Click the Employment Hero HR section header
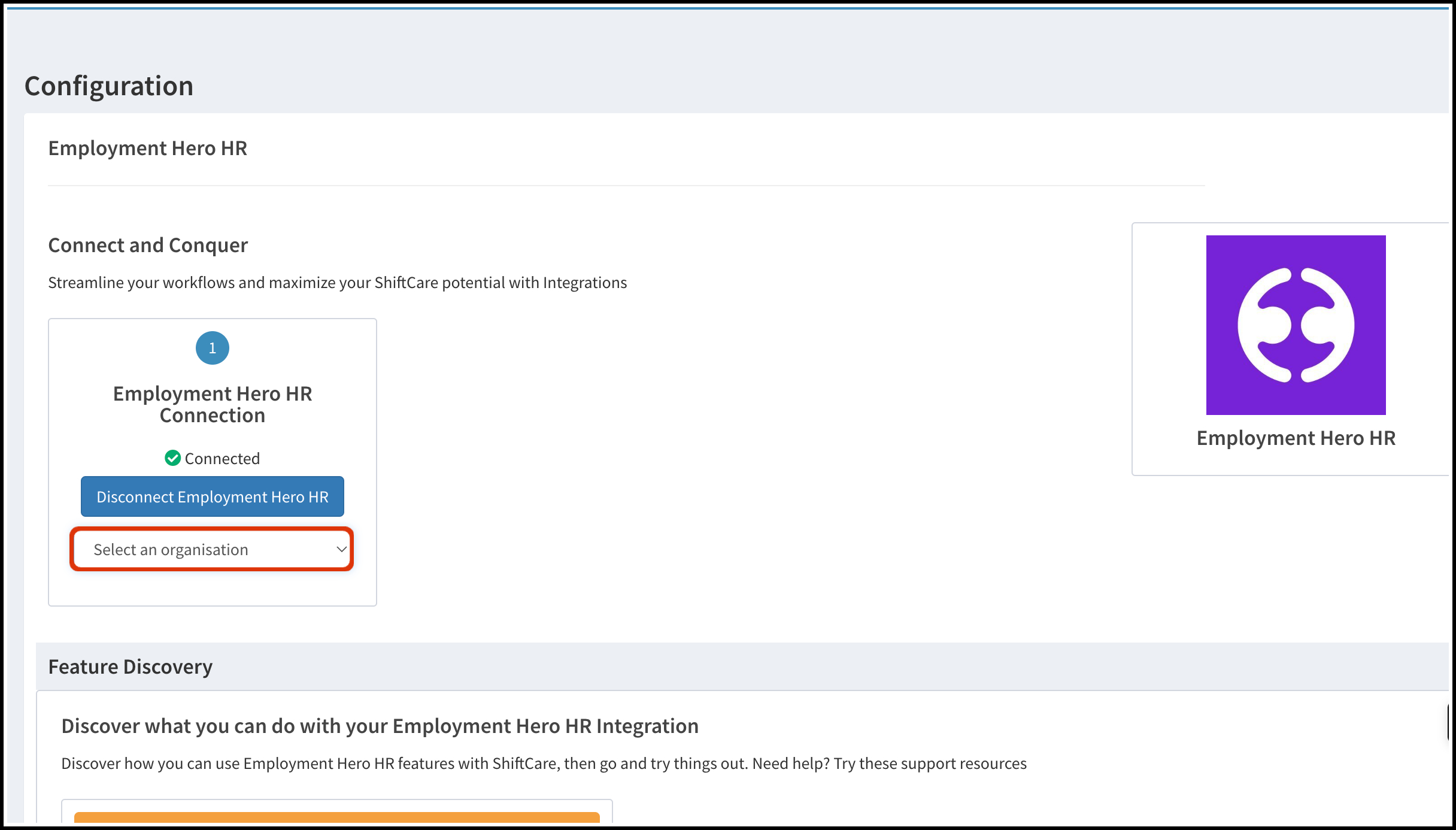Screen dimensions: 1456x830 (147, 149)
